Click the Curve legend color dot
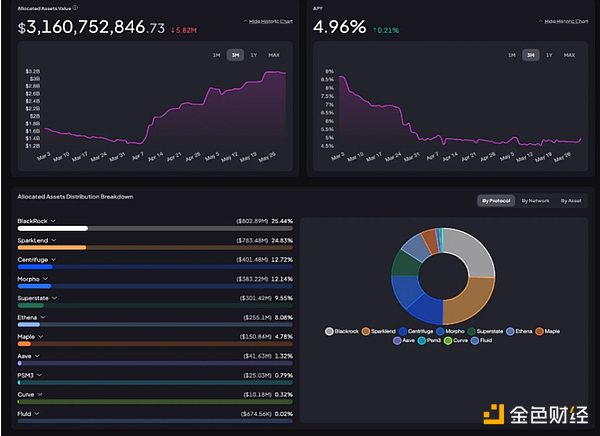 click(x=450, y=340)
